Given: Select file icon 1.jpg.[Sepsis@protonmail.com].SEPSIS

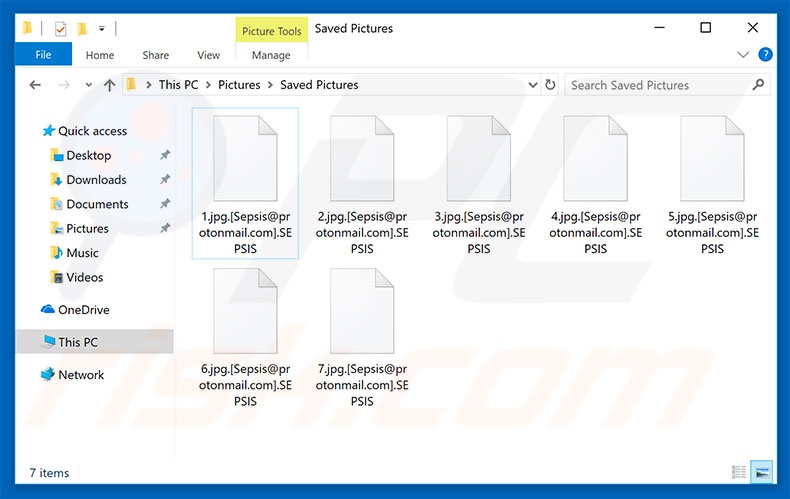Looking at the screenshot, I should tap(245, 159).
